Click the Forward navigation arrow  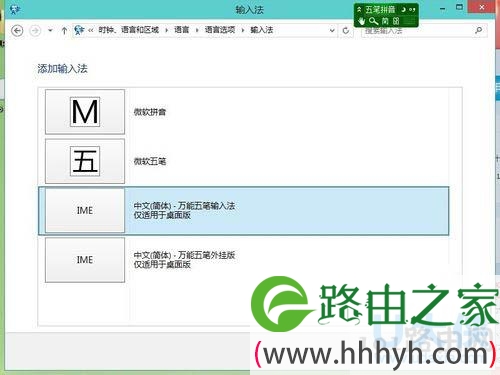point(35,31)
